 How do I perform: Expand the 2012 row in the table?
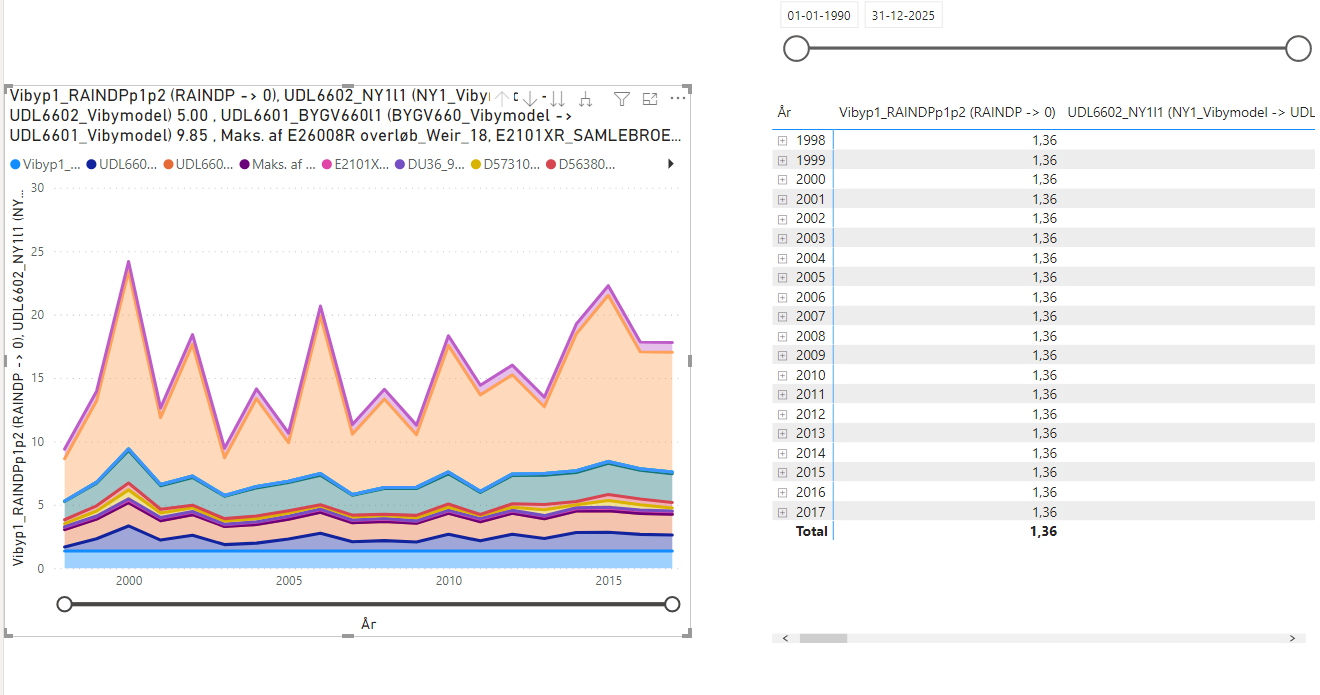tap(782, 414)
